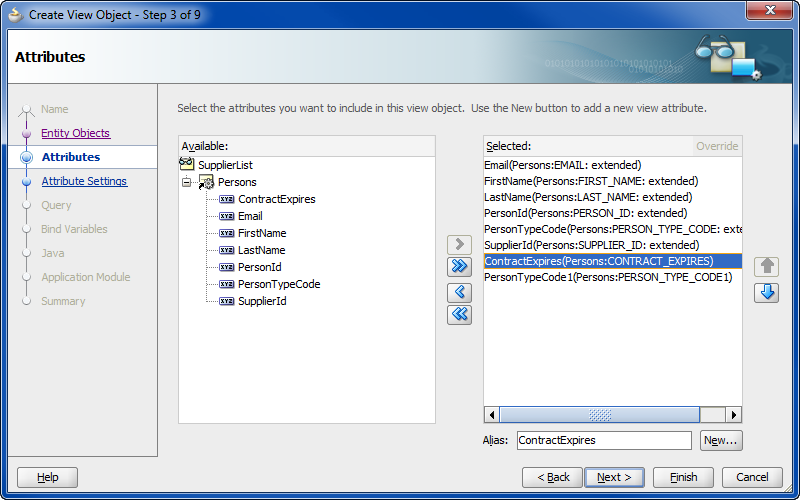
Task: Collapse the Persons tree node
Action: pos(187,182)
